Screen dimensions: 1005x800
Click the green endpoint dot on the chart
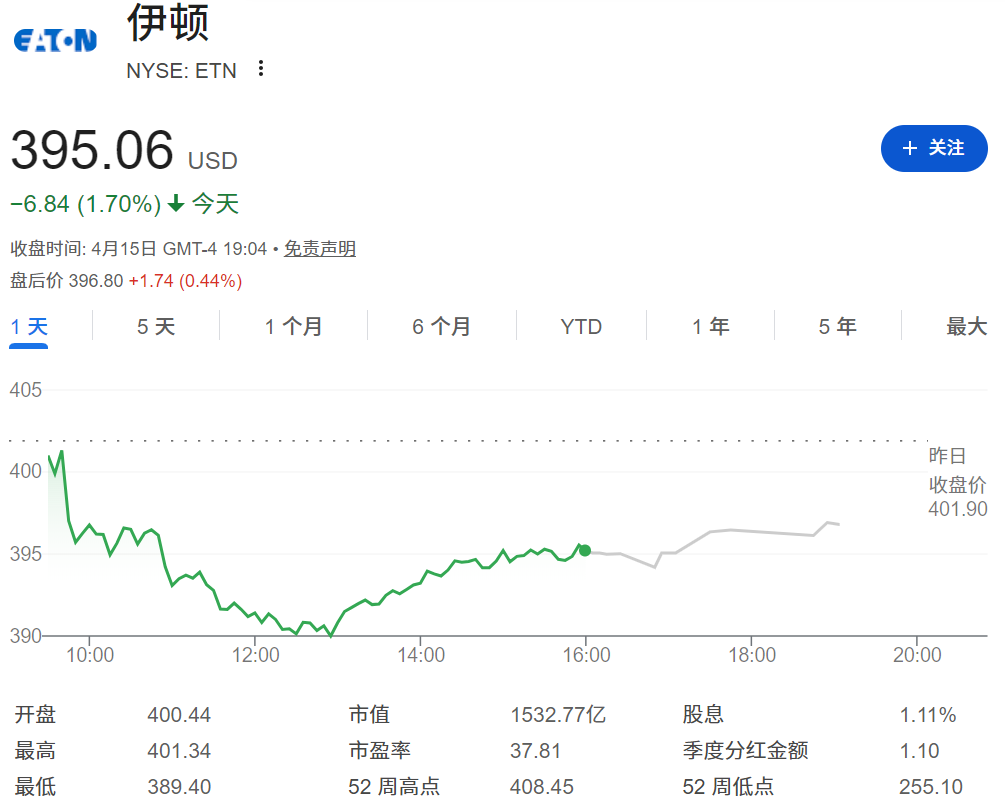pos(583,550)
